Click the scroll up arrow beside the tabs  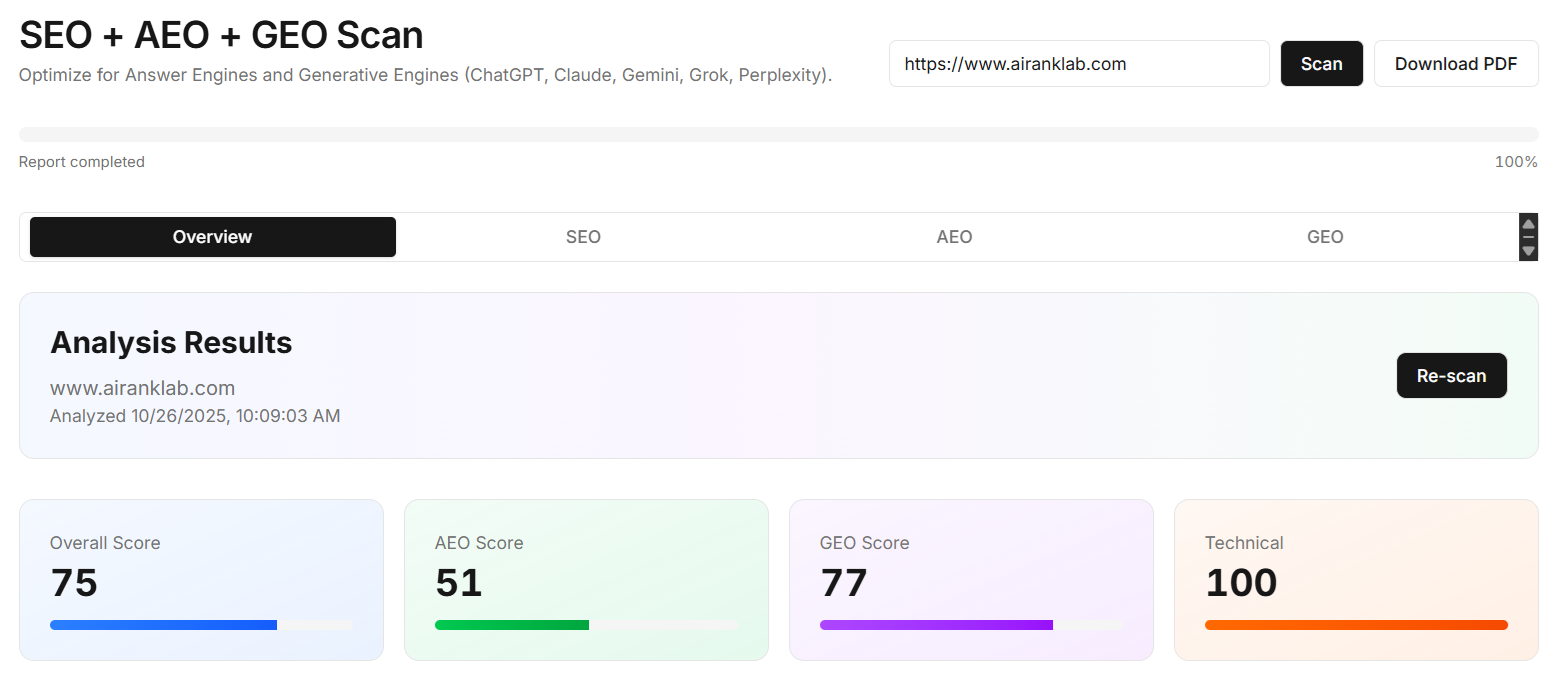(1528, 224)
